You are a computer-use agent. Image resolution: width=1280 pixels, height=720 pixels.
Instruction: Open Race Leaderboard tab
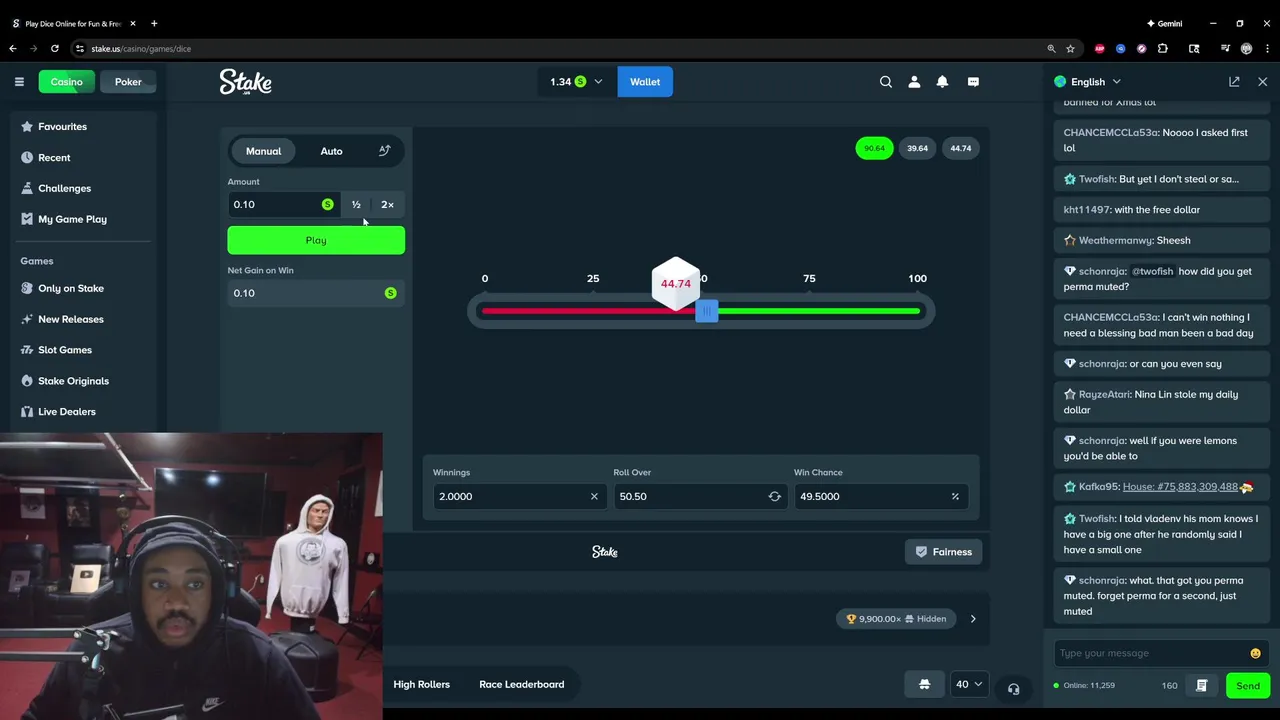pyautogui.click(x=521, y=684)
